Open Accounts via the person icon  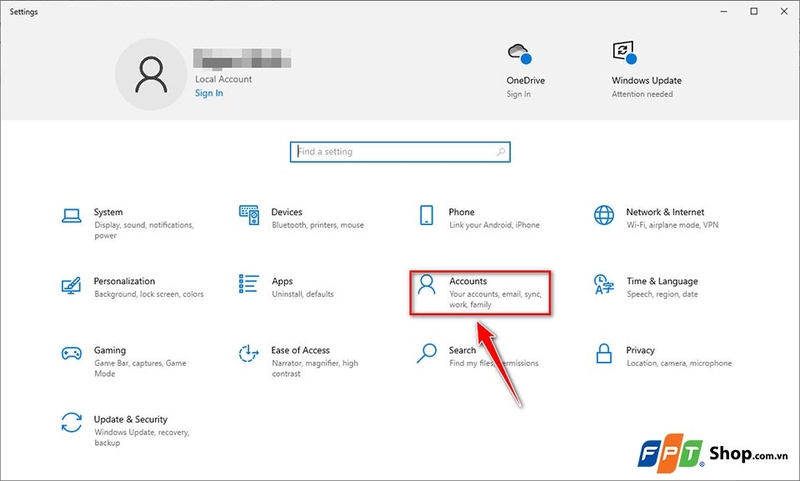point(427,286)
